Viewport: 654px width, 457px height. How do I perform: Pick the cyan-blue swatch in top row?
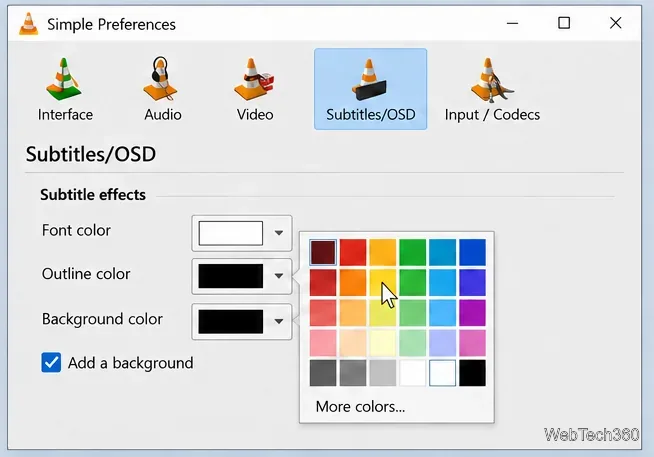(x=443, y=252)
